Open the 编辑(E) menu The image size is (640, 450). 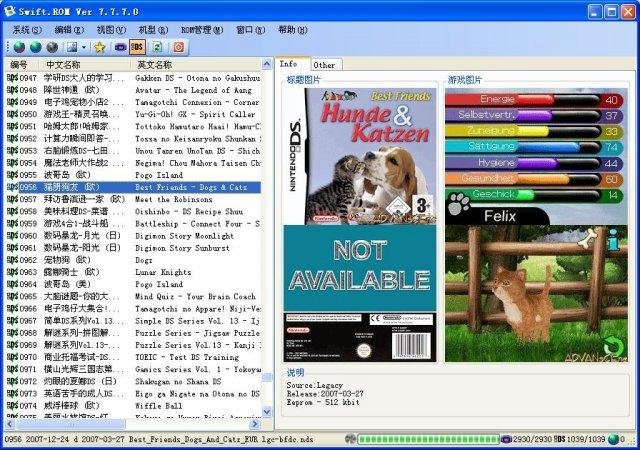69,30
